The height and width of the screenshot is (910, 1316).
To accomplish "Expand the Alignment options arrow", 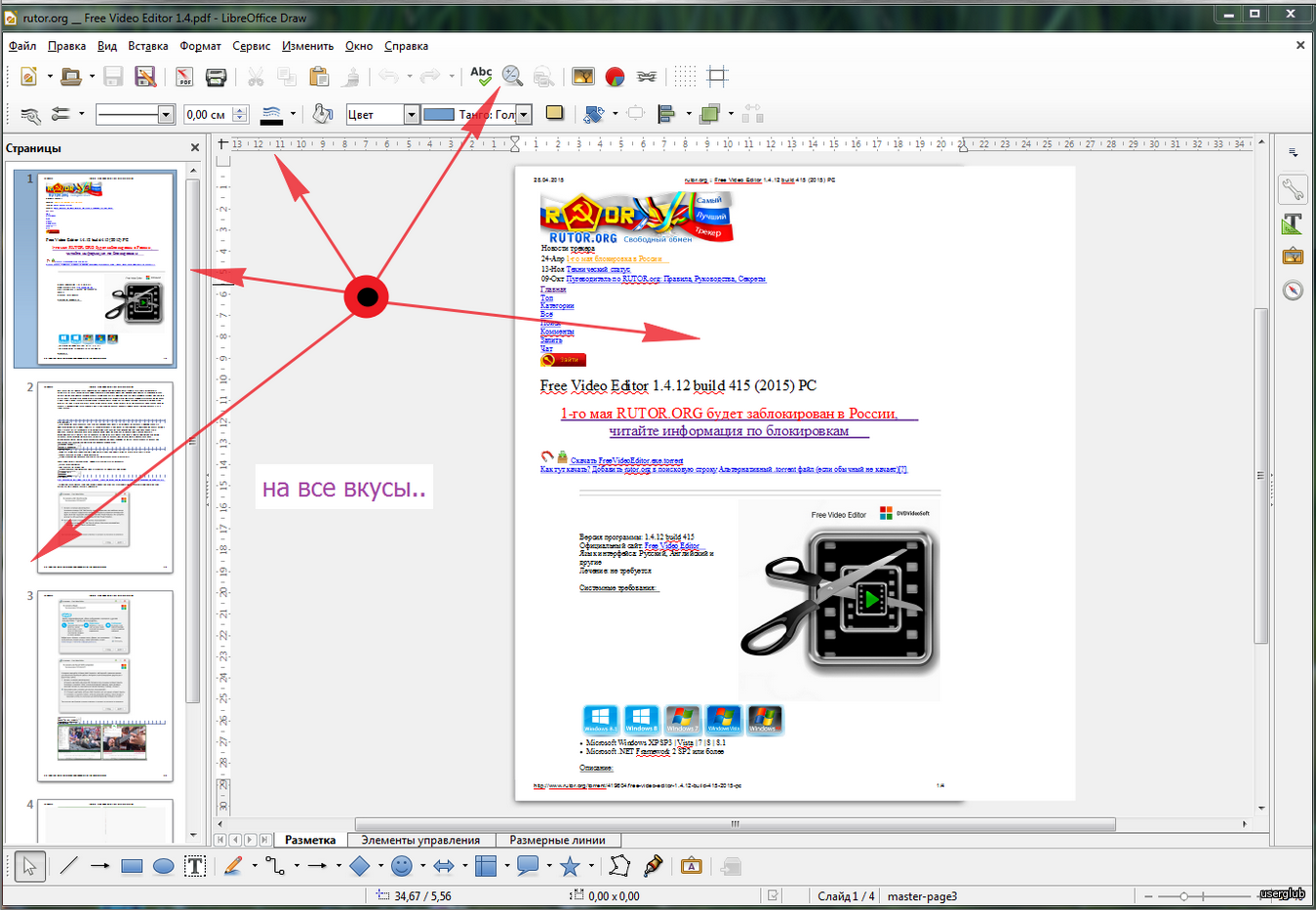I will click(688, 114).
